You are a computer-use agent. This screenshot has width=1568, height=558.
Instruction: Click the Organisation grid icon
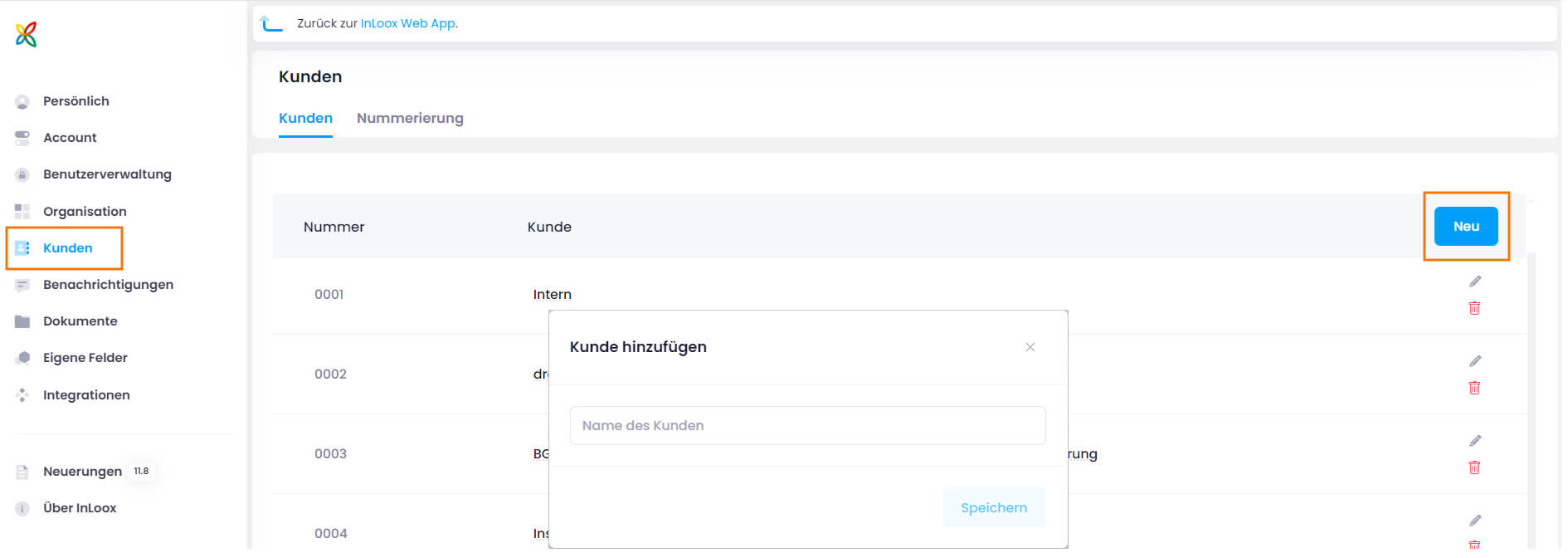[22, 212]
